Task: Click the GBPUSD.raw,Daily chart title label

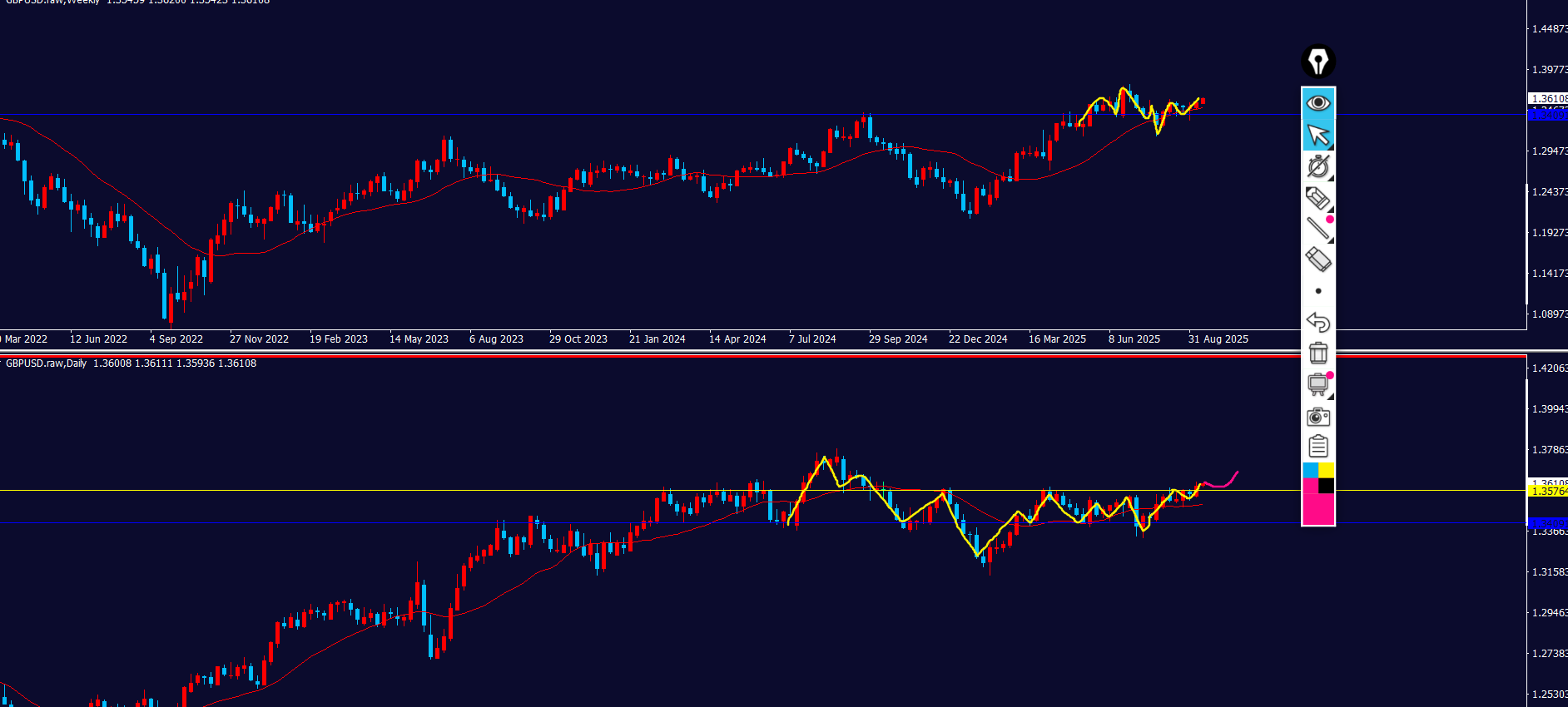Action: [x=47, y=363]
